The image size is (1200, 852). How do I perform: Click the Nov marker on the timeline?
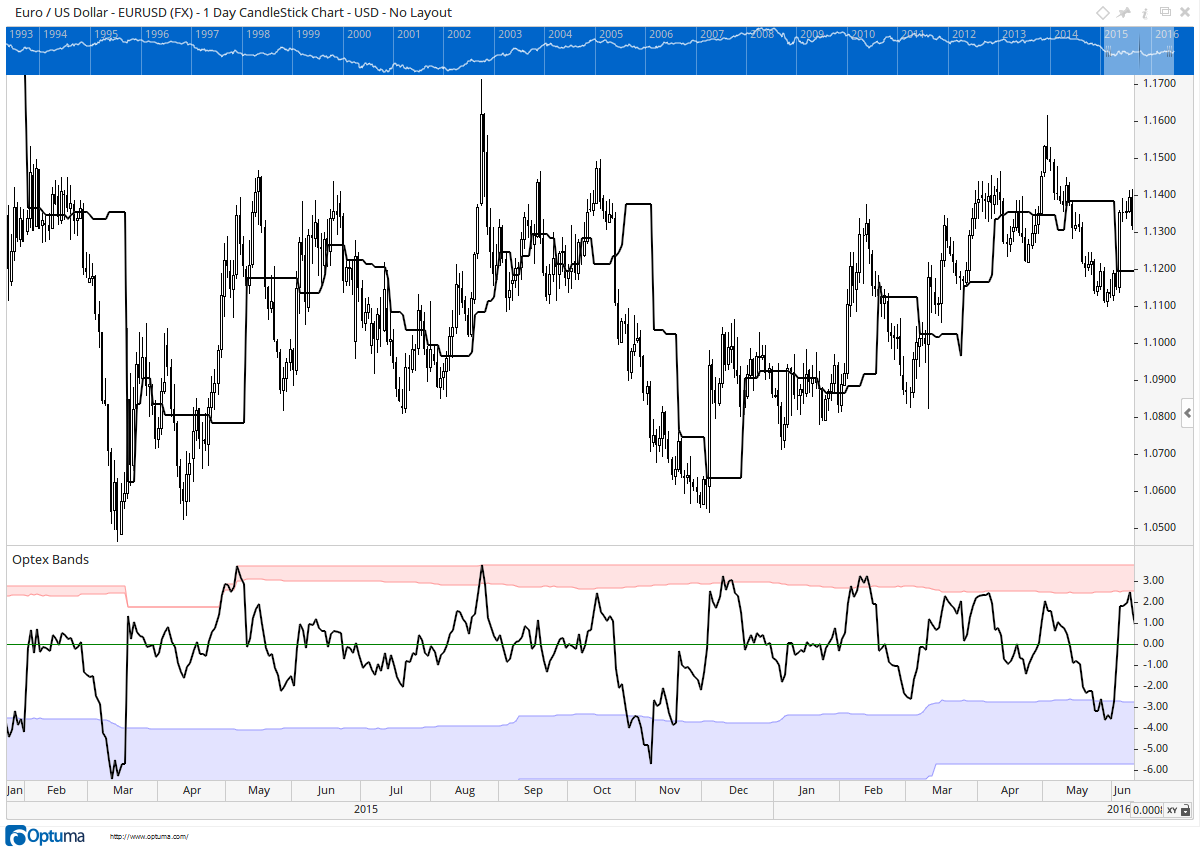668,790
